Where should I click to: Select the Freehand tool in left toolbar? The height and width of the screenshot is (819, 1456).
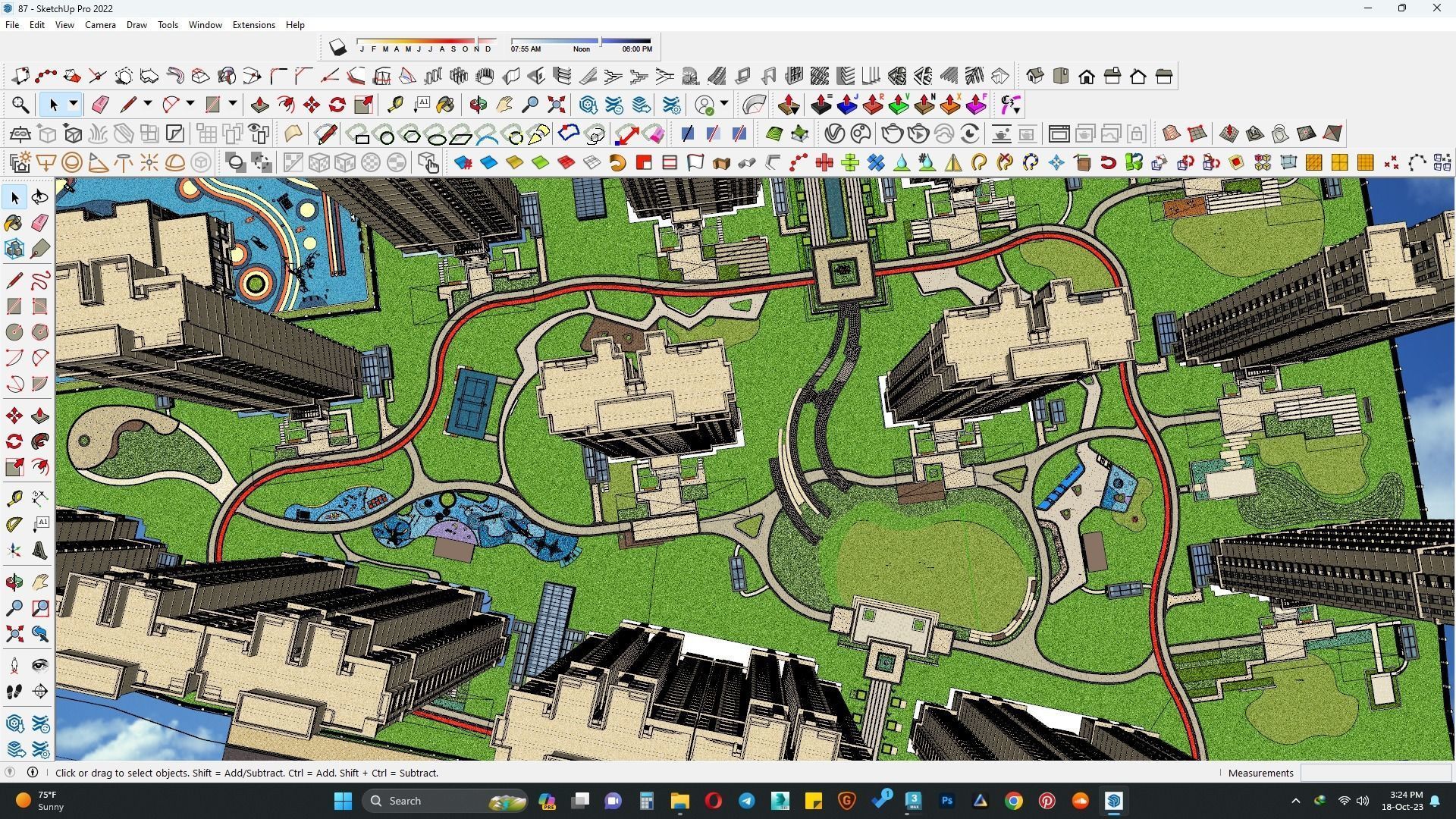point(40,281)
